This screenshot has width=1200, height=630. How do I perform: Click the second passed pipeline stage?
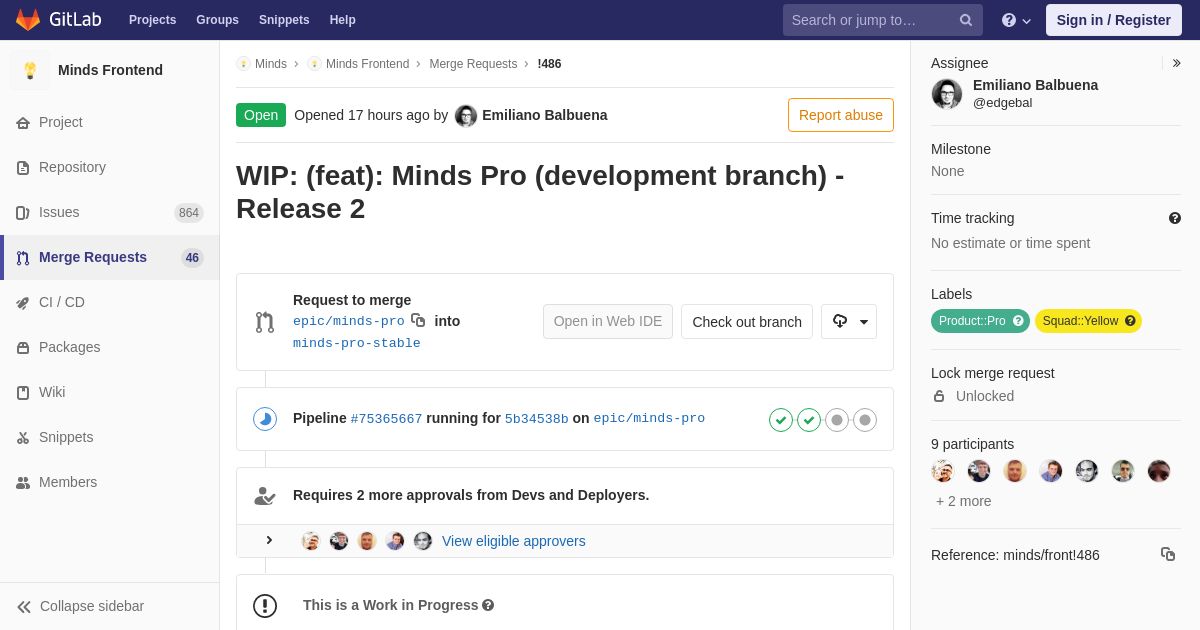tap(809, 420)
